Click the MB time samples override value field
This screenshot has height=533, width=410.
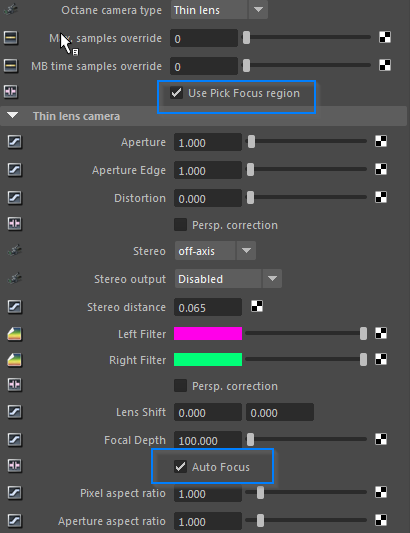coord(204,66)
